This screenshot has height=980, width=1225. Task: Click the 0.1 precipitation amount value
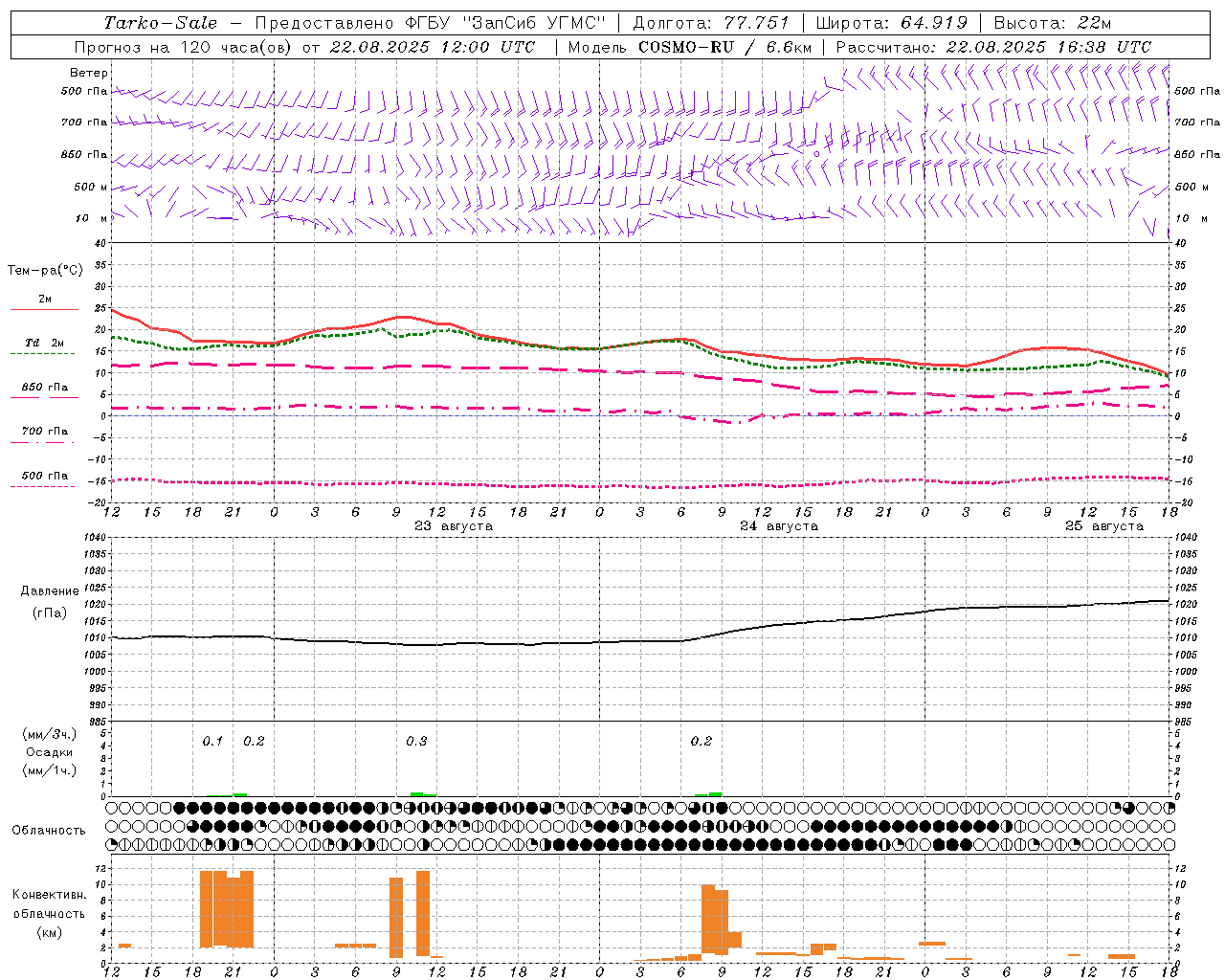point(212,741)
